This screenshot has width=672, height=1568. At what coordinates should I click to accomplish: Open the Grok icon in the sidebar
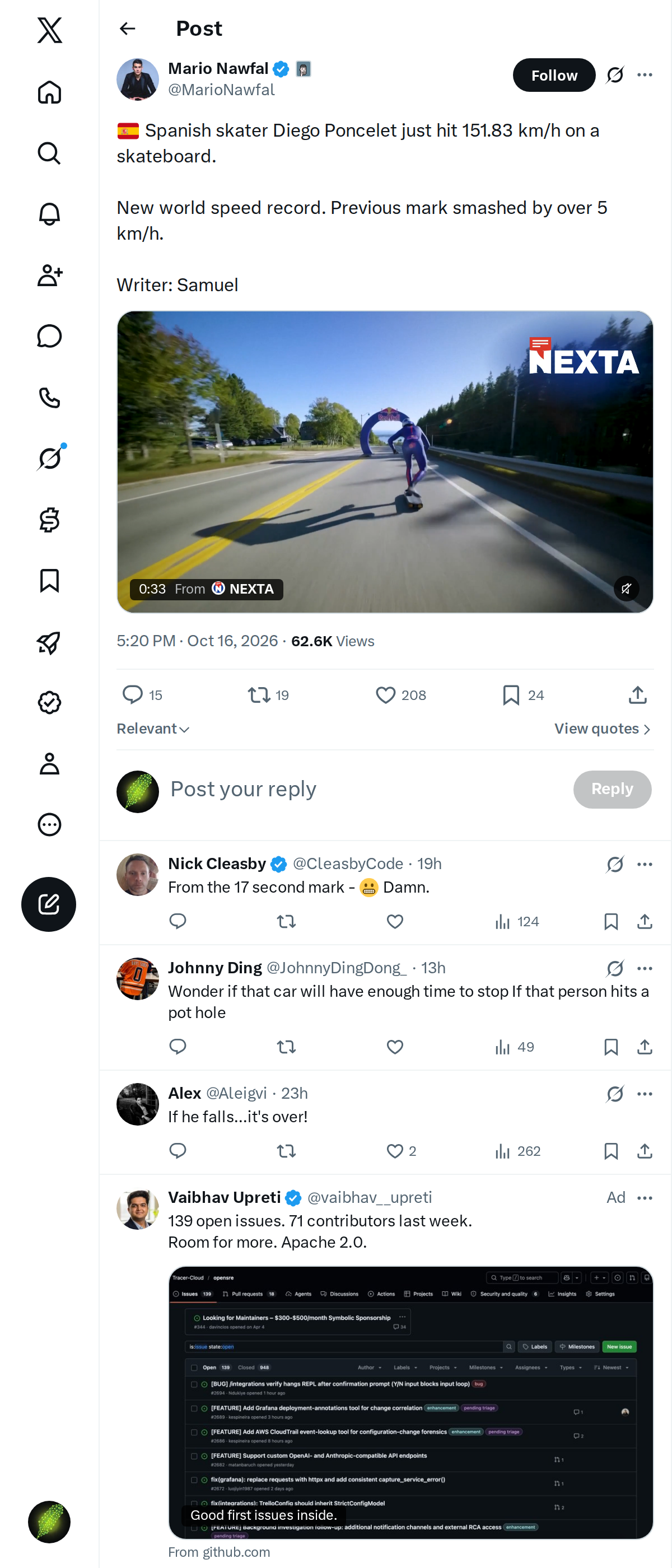point(49,458)
